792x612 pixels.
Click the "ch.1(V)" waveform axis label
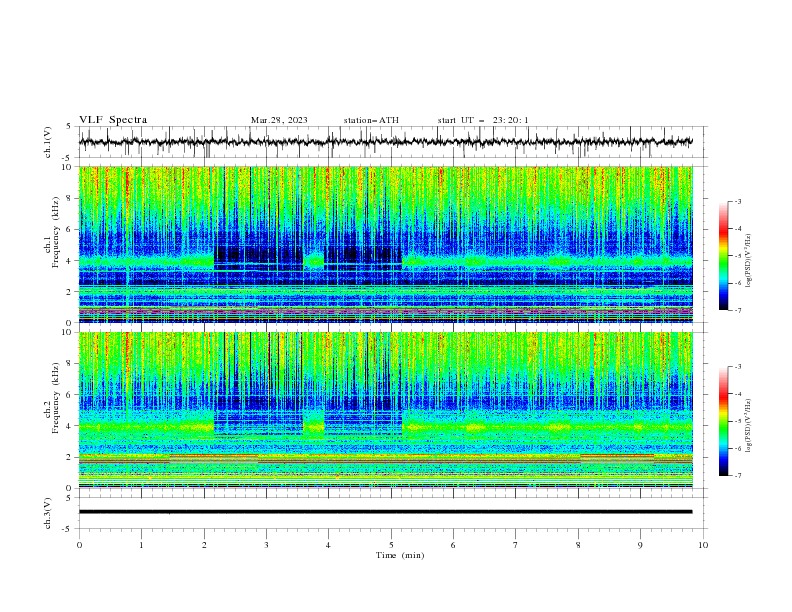pos(48,142)
